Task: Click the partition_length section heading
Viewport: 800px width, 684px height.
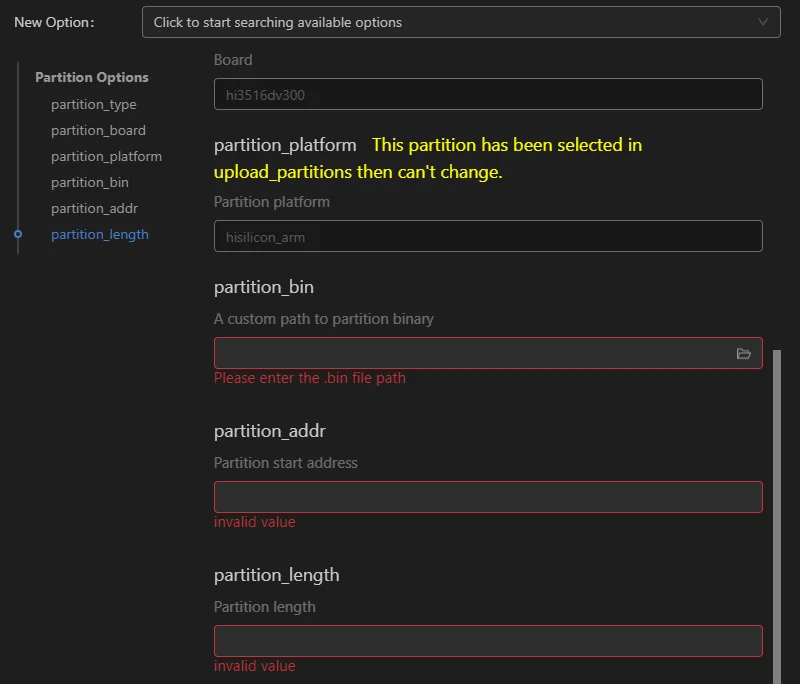Action: (x=277, y=575)
